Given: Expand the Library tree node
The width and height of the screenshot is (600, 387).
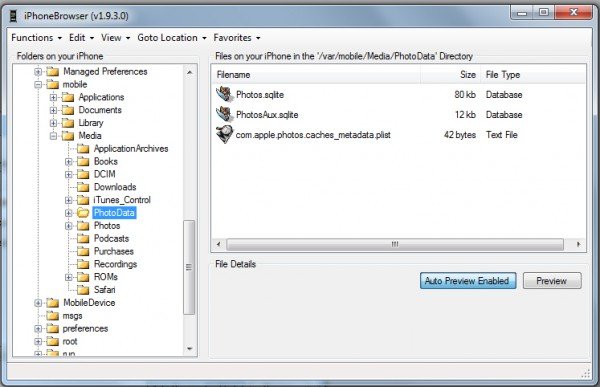Looking at the screenshot, I should pos(53,123).
